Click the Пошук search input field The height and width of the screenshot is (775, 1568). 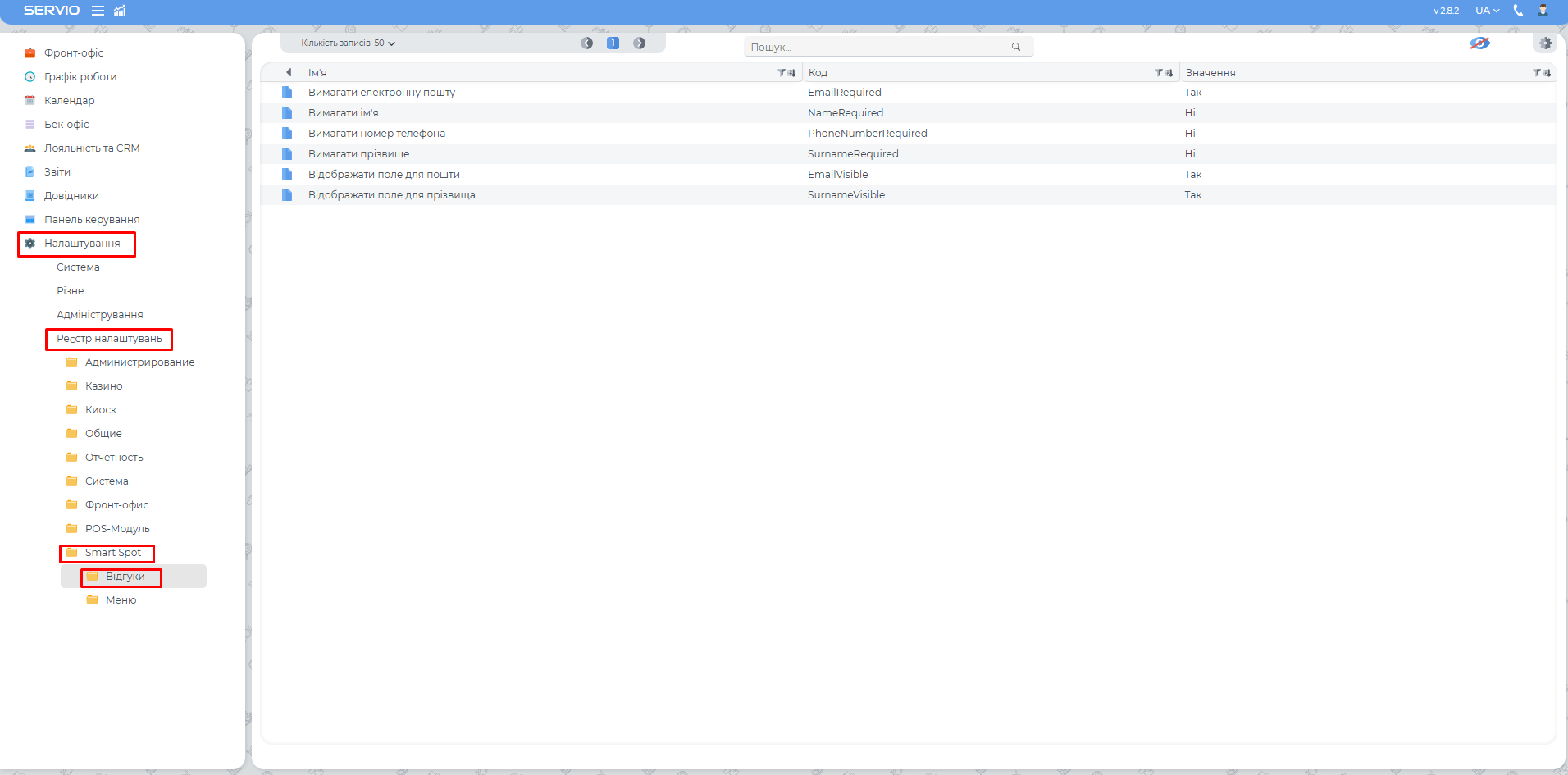[877, 47]
